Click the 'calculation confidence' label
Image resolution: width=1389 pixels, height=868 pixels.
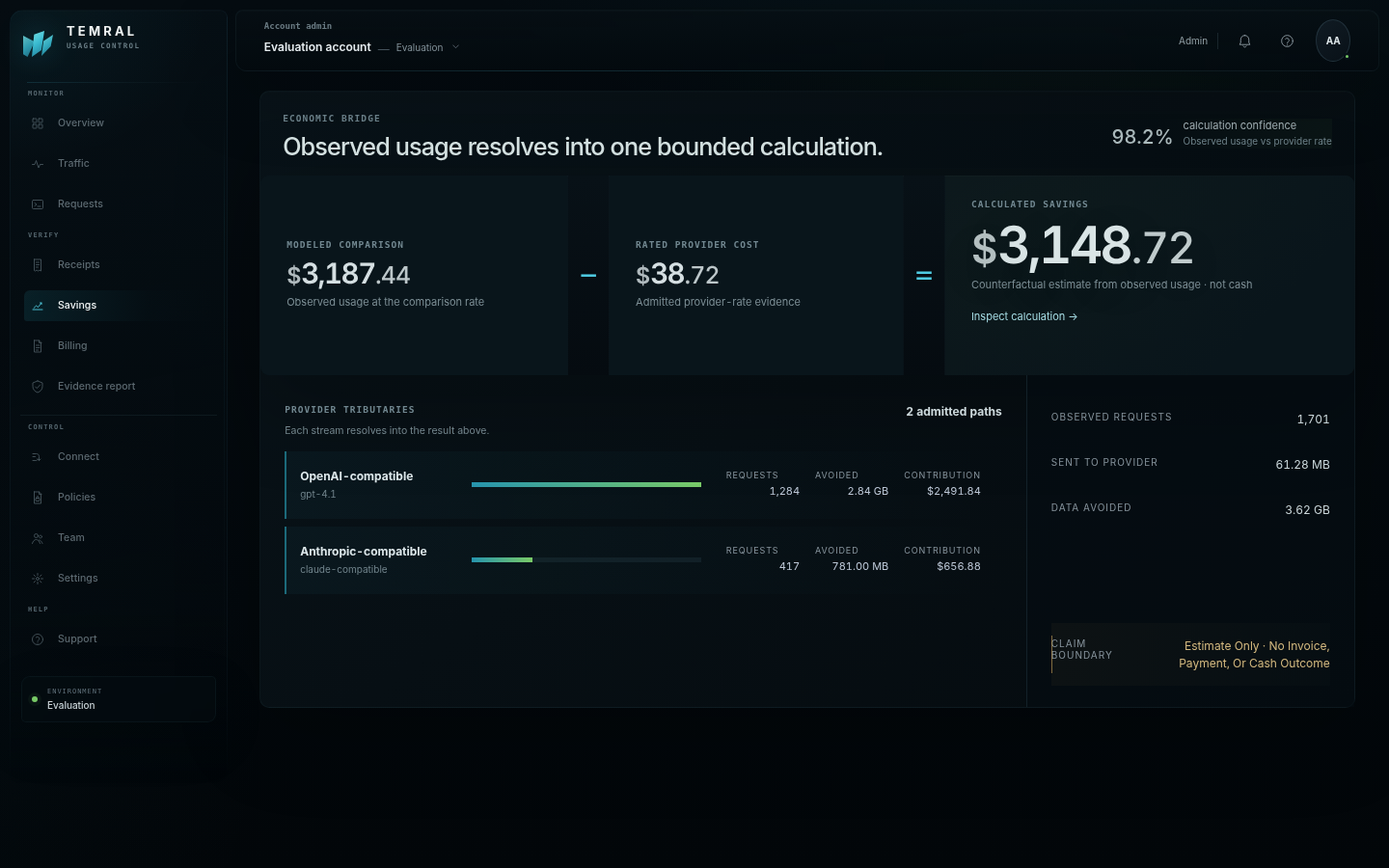[1239, 125]
